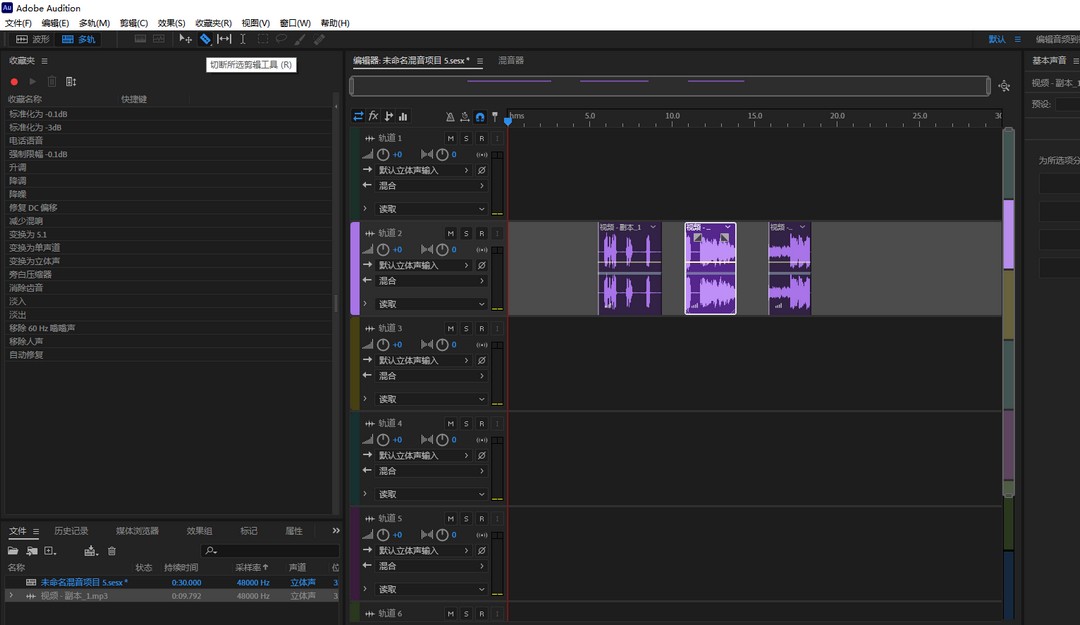Select the razor cut selected clips tool
1080x625 pixels.
pos(205,39)
